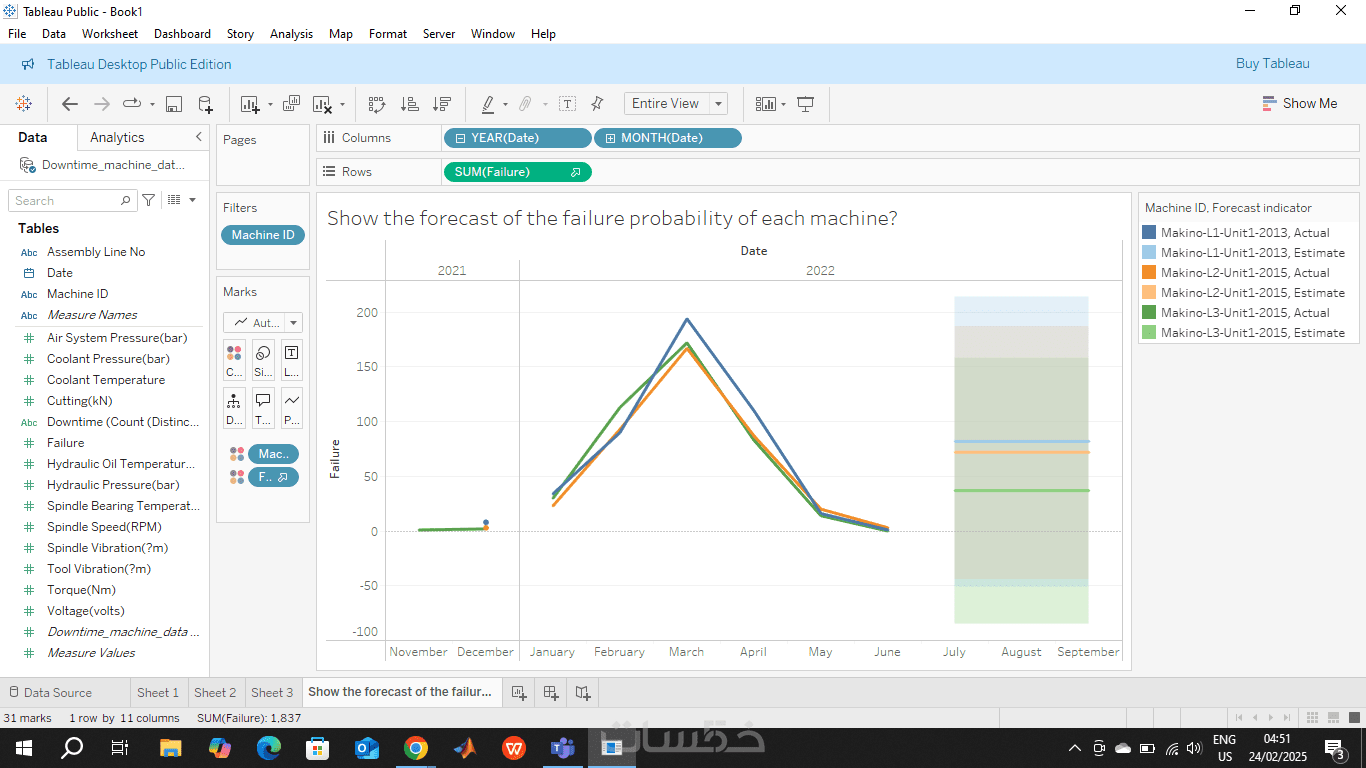The height and width of the screenshot is (768, 1366).
Task: Click the Makino-L3-Unit1-2015, Estimate legend swatch
Action: [x=1149, y=333]
